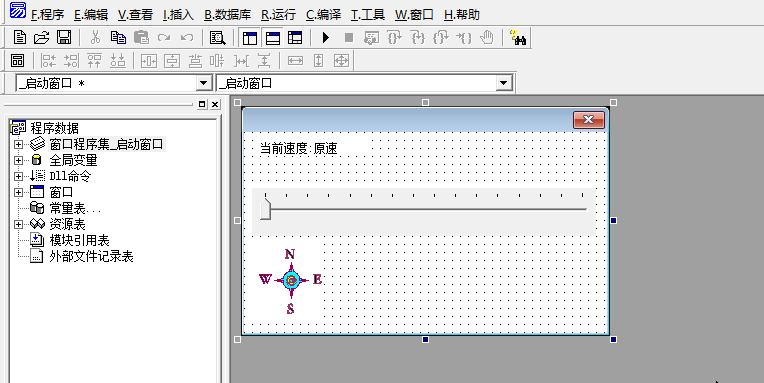The image size is (764, 383).
Task: Make components the same width
Action: [295, 60]
